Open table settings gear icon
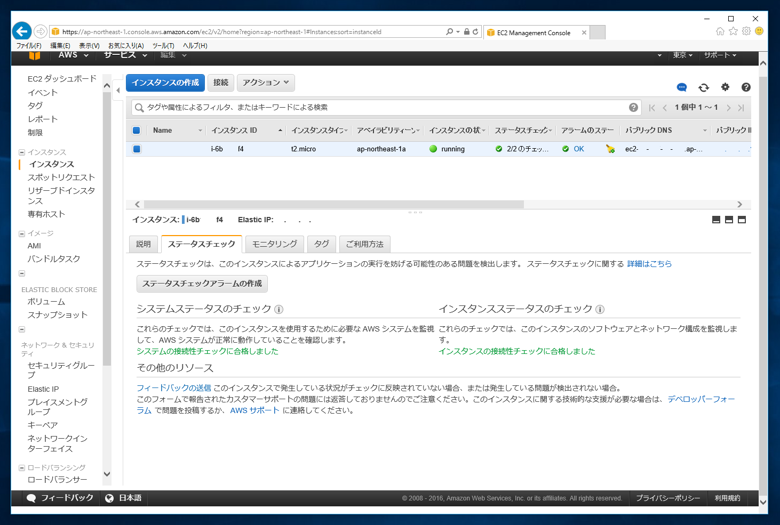This screenshot has height=525, width=780. 725,87
